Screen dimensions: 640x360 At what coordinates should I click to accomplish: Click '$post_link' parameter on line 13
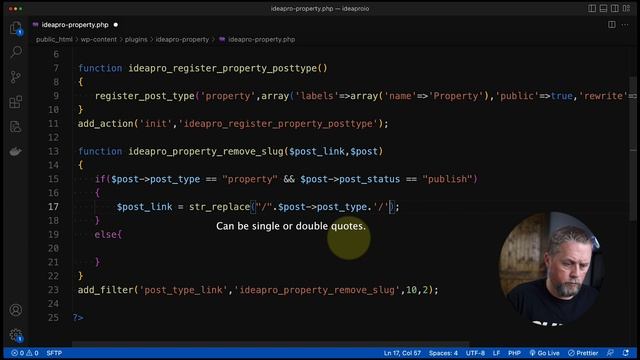tap(317, 151)
